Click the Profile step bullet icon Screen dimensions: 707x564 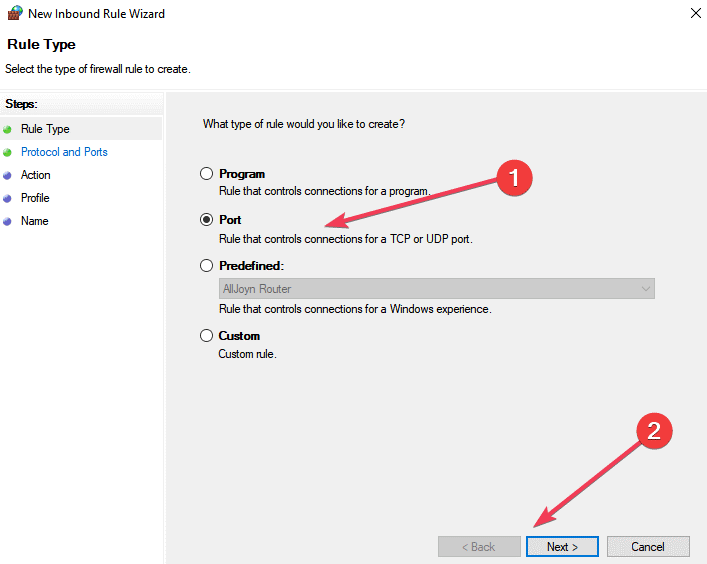pyautogui.click(x=8, y=198)
